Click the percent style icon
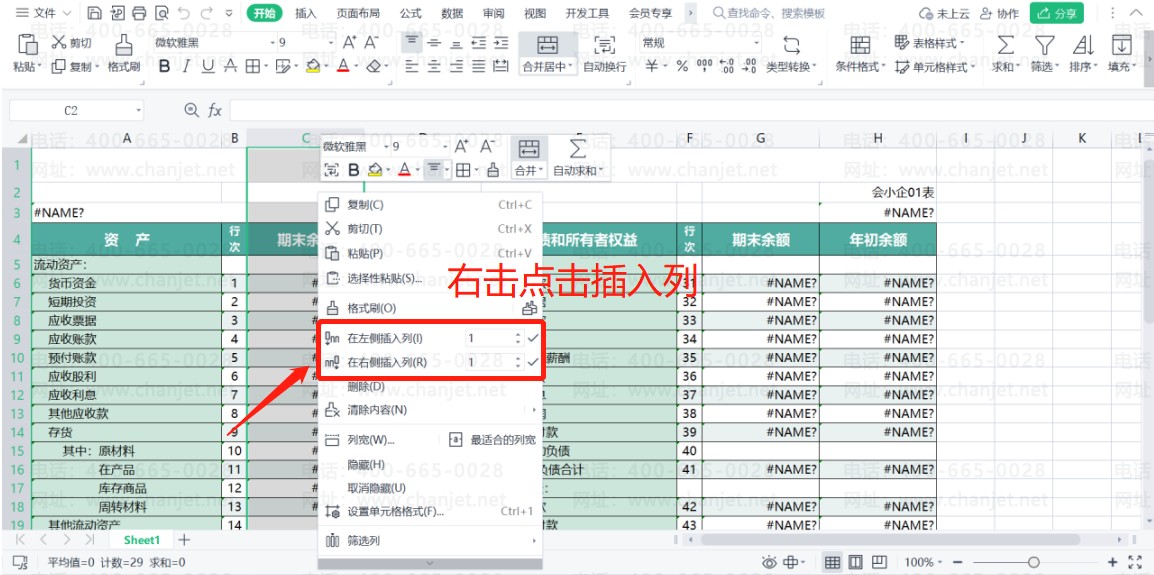 [x=682, y=67]
